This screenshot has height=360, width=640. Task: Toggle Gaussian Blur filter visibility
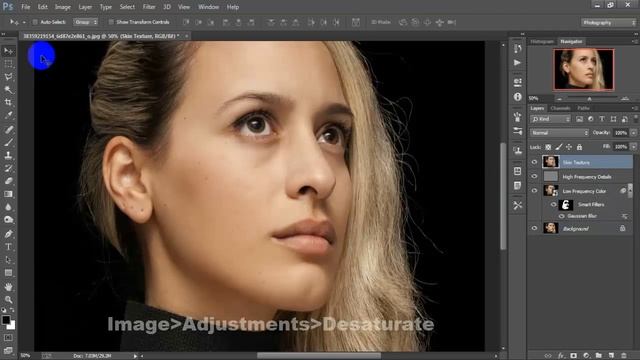pyautogui.click(x=562, y=216)
